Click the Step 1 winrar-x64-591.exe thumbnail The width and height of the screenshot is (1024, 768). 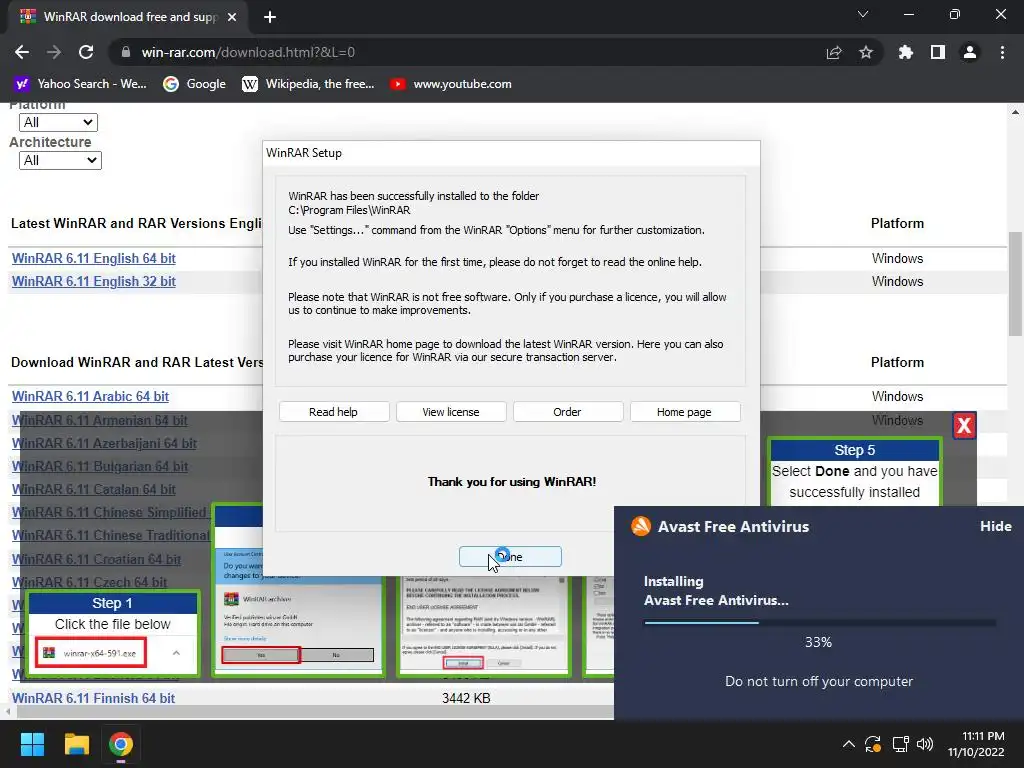pyautogui.click(x=91, y=652)
